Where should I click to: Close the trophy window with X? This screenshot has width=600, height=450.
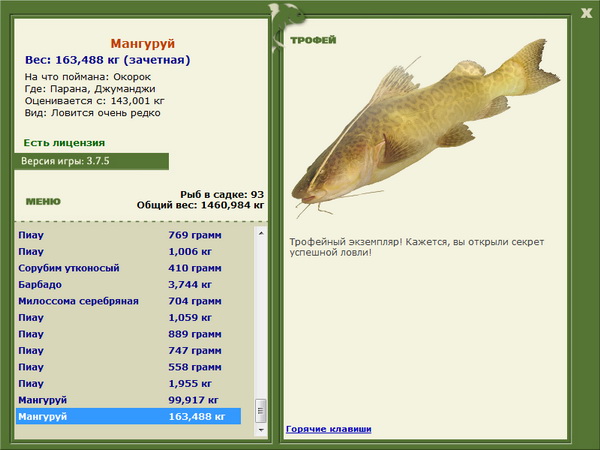(x=586, y=13)
